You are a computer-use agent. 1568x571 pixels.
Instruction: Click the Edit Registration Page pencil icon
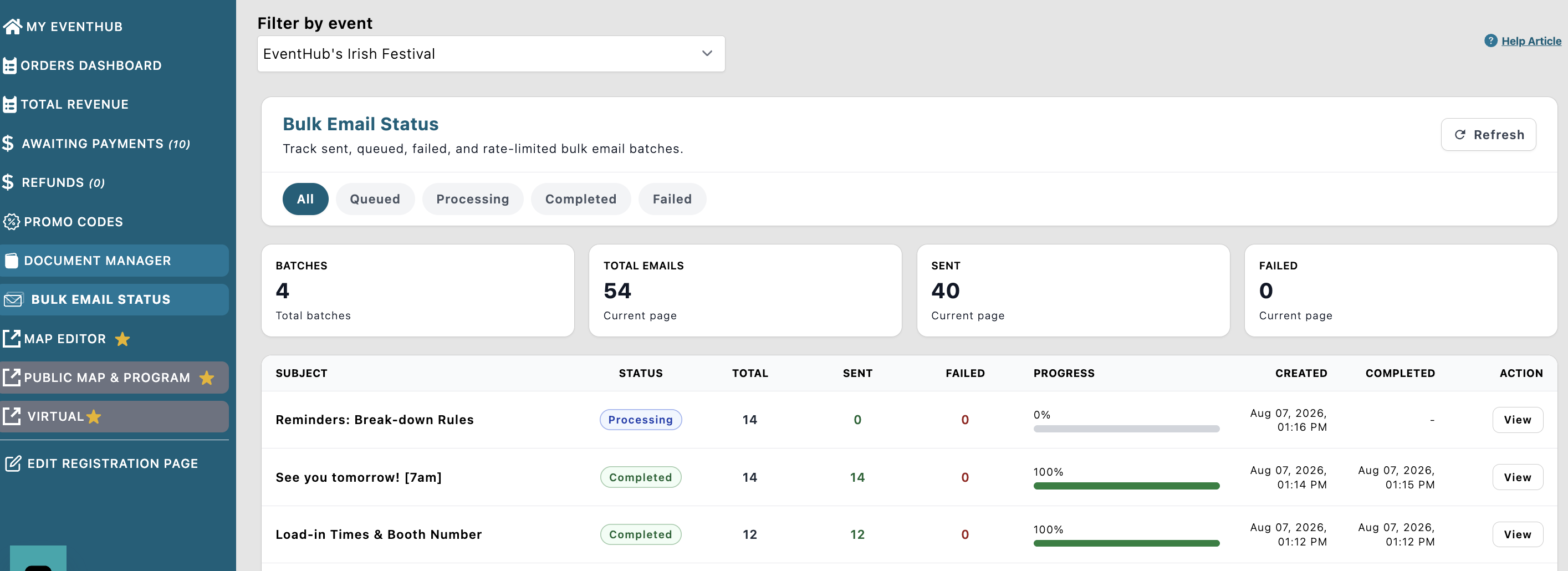13,463
